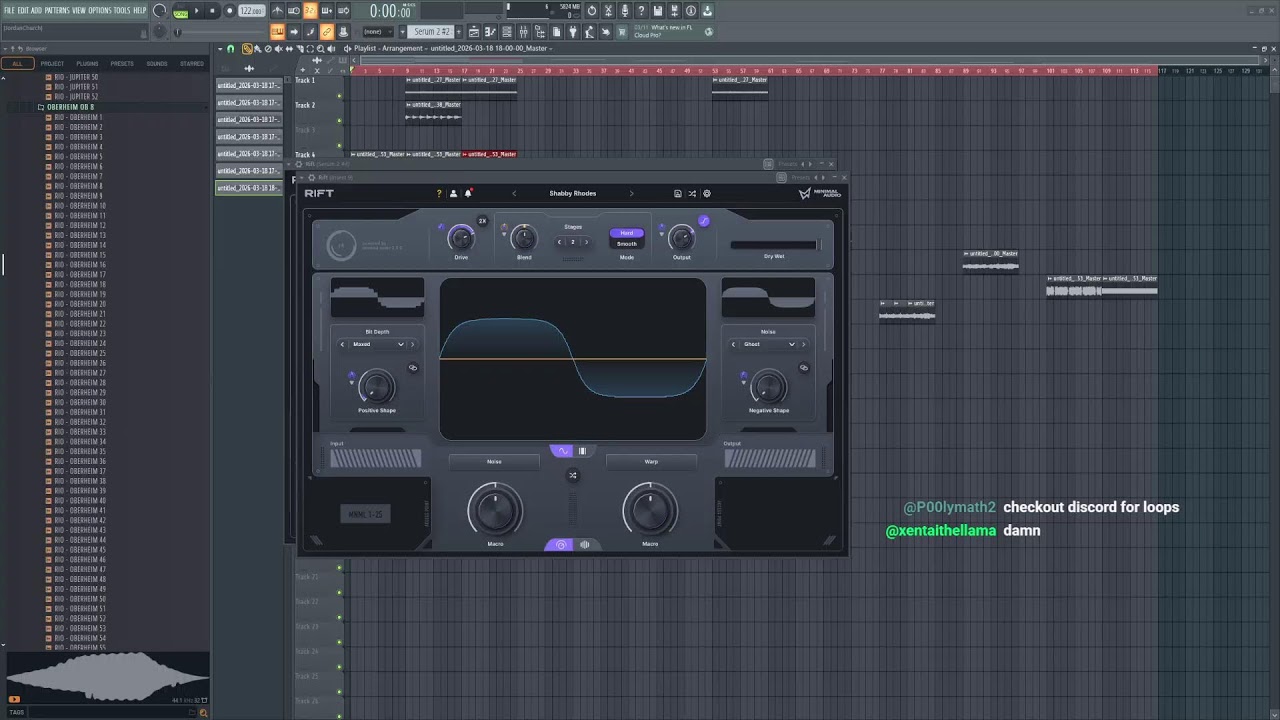Click the Blend knob
Viewport: 1280px width, 720px height.
(524, 237)
